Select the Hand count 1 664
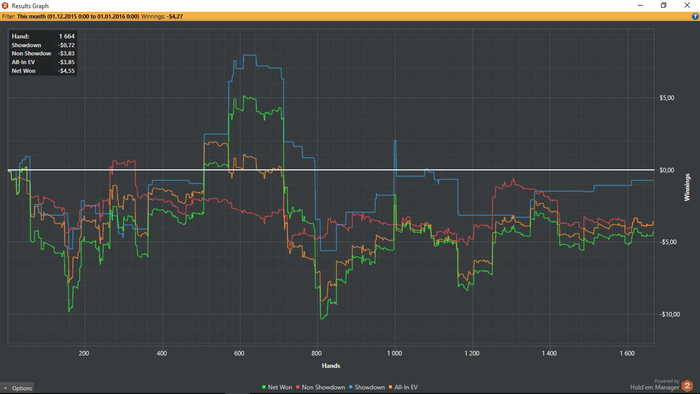Screen dimensions: 700x394 tap(67, 36)
